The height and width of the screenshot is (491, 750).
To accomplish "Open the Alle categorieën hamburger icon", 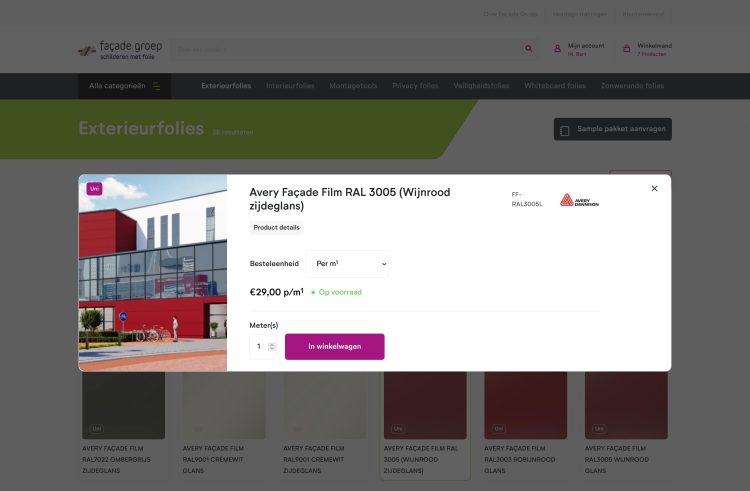I will pos(156,86).
